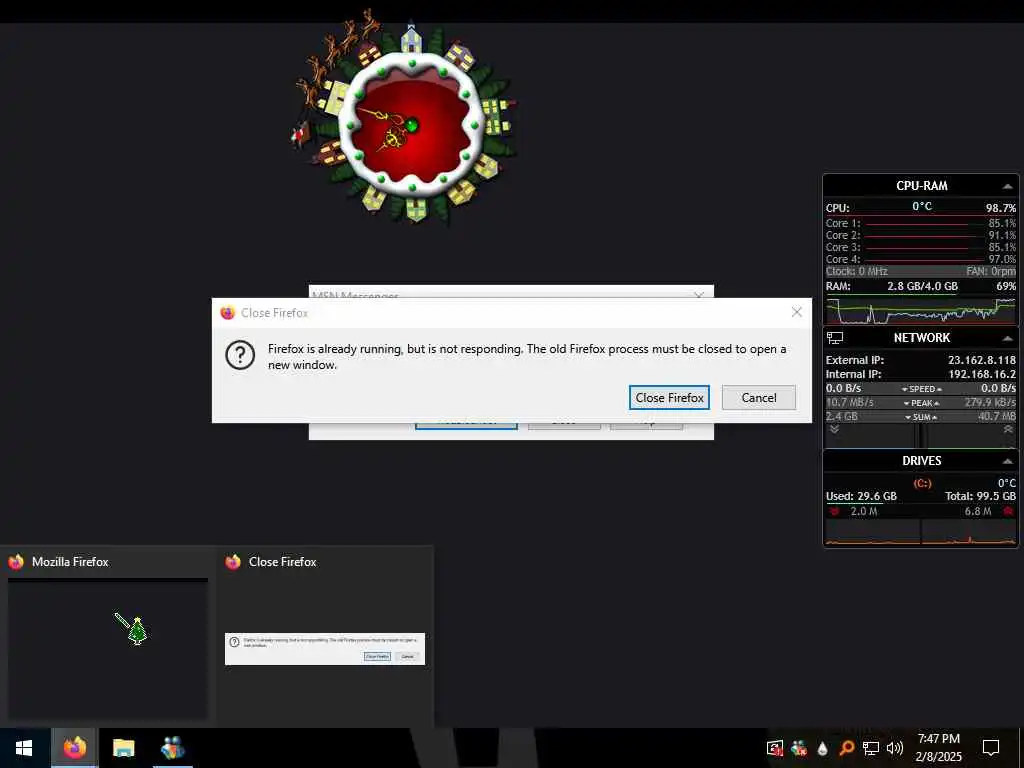The height and width of the screenshot is (768, 1024).
Task: Click the double-up chevron below the network stats
Action: point(1008,429)
